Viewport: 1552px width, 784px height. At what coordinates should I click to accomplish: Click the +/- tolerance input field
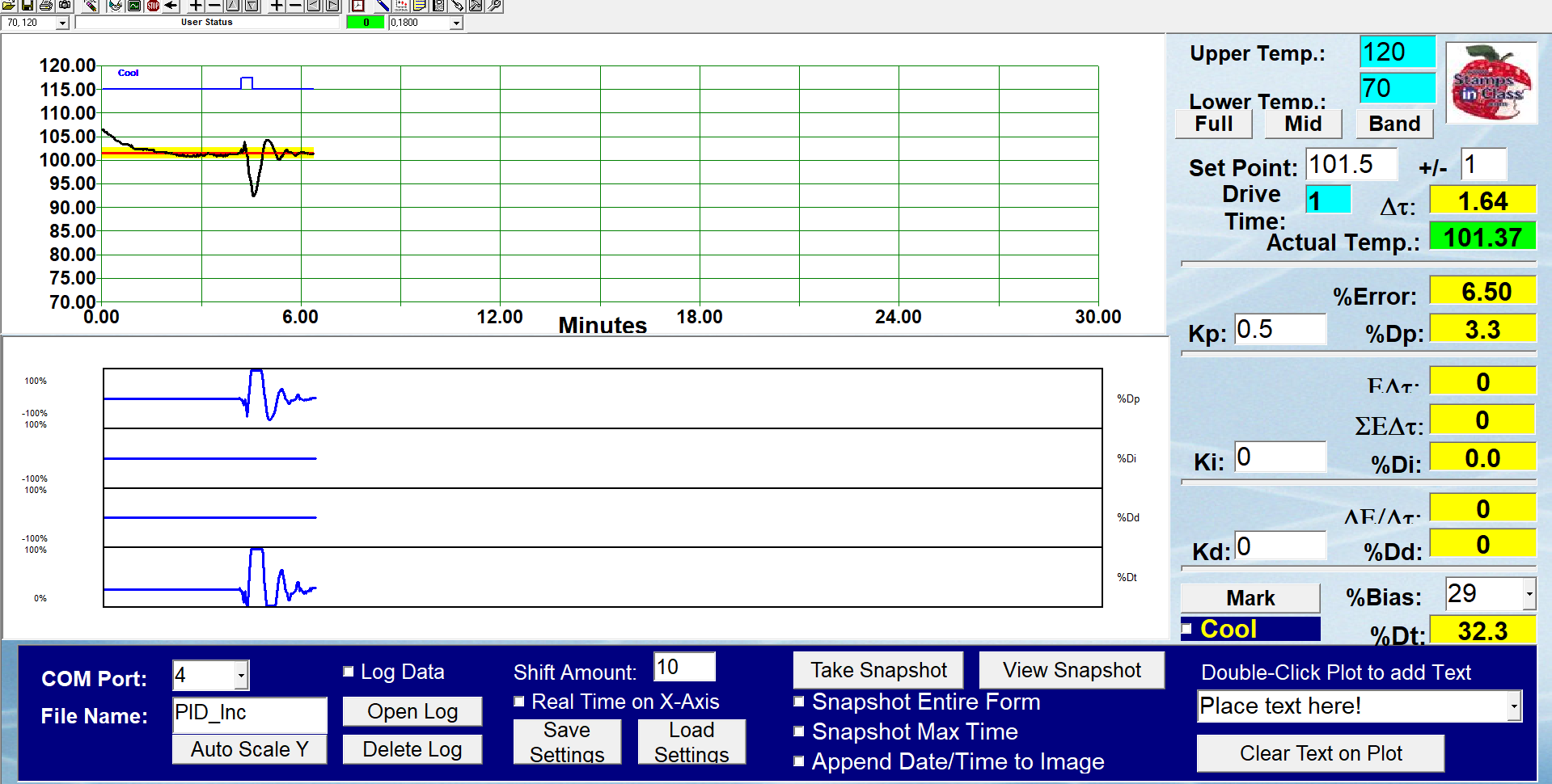click(1484, 164)
